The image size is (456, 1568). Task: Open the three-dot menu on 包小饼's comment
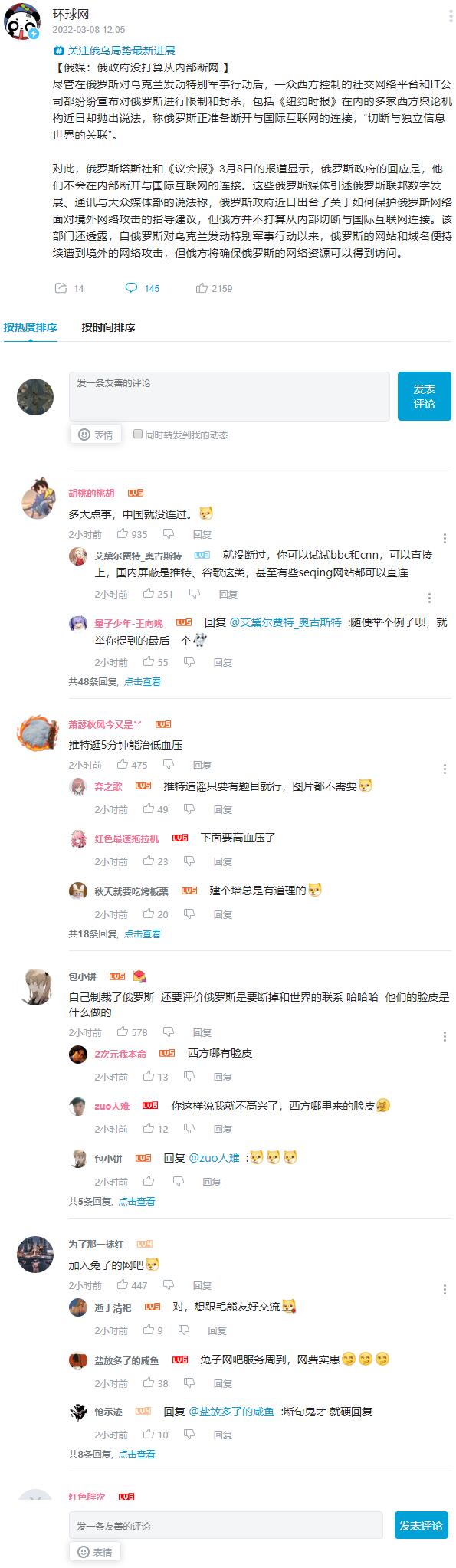[x=445, y=1037]
